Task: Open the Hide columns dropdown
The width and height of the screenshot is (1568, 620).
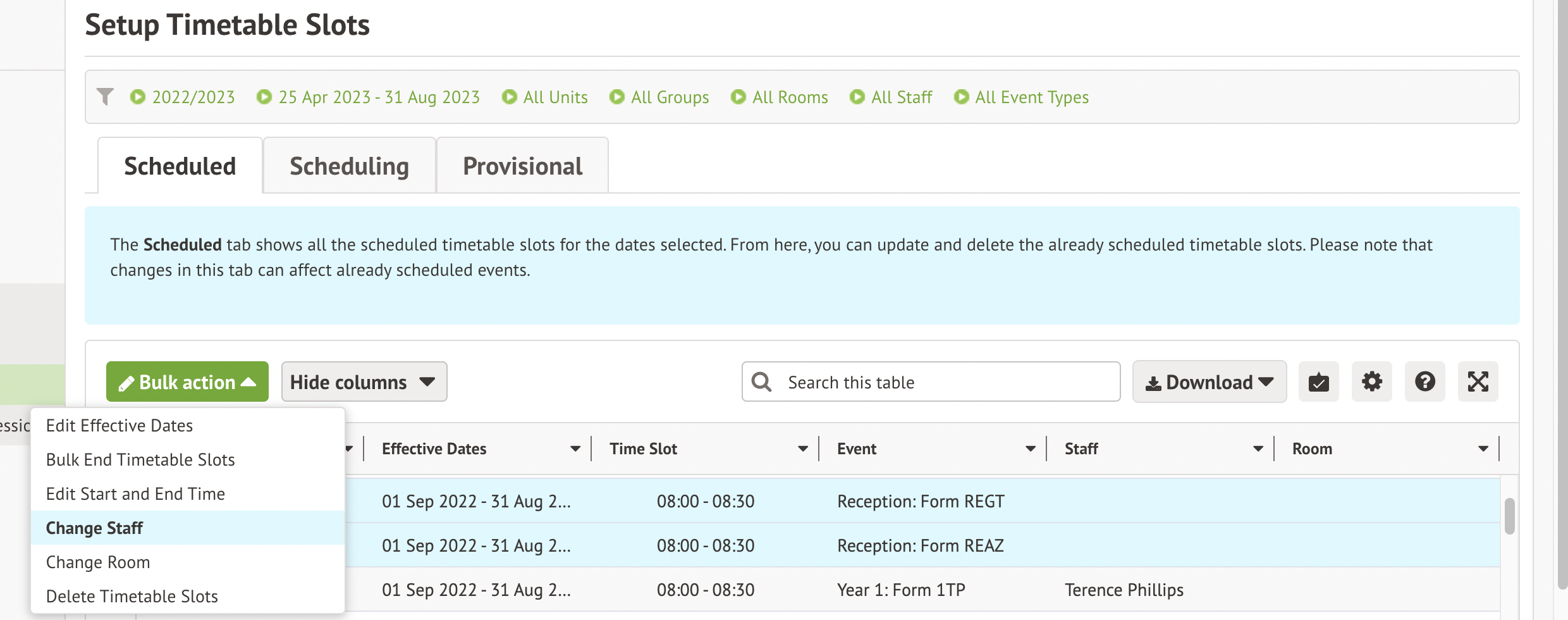Action: pos(364,382)
